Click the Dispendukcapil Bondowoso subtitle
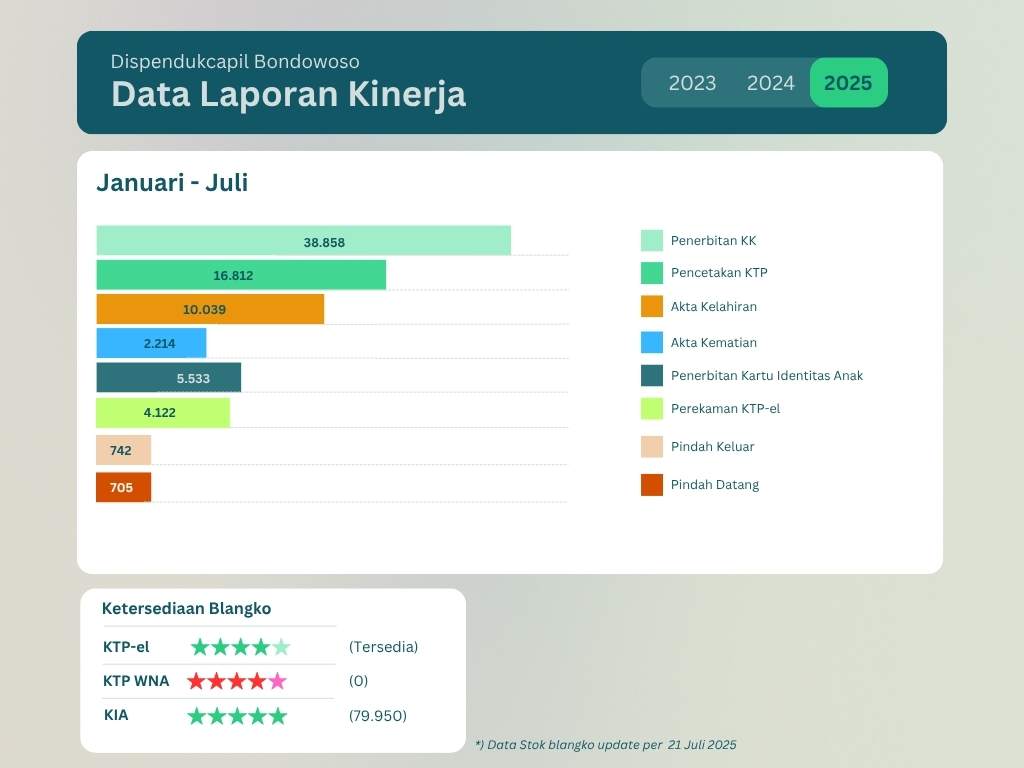The width and height of the screenshot is (1024, 768). (x=235, y=61)
